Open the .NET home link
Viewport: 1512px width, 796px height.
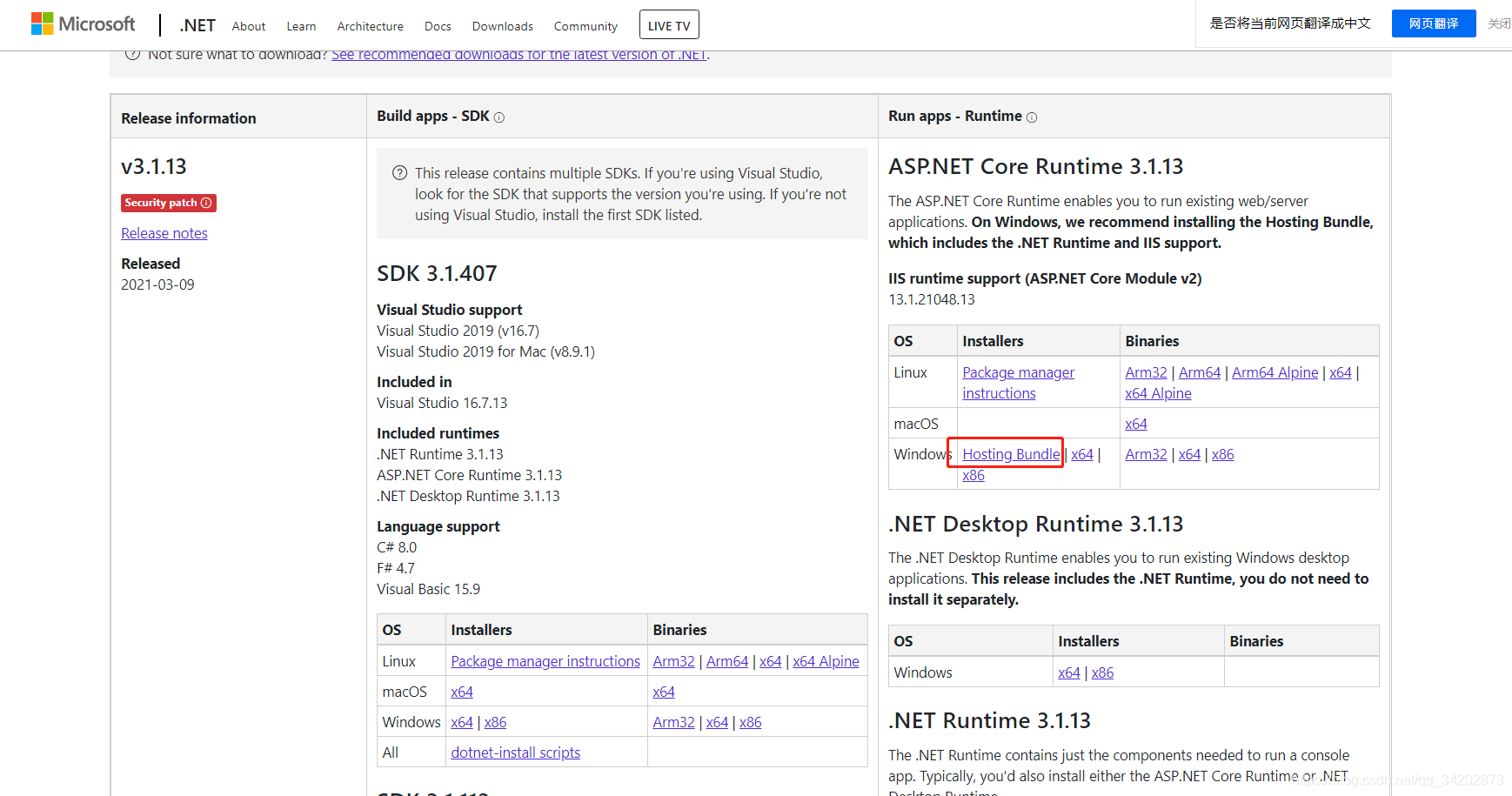[197, 25]
